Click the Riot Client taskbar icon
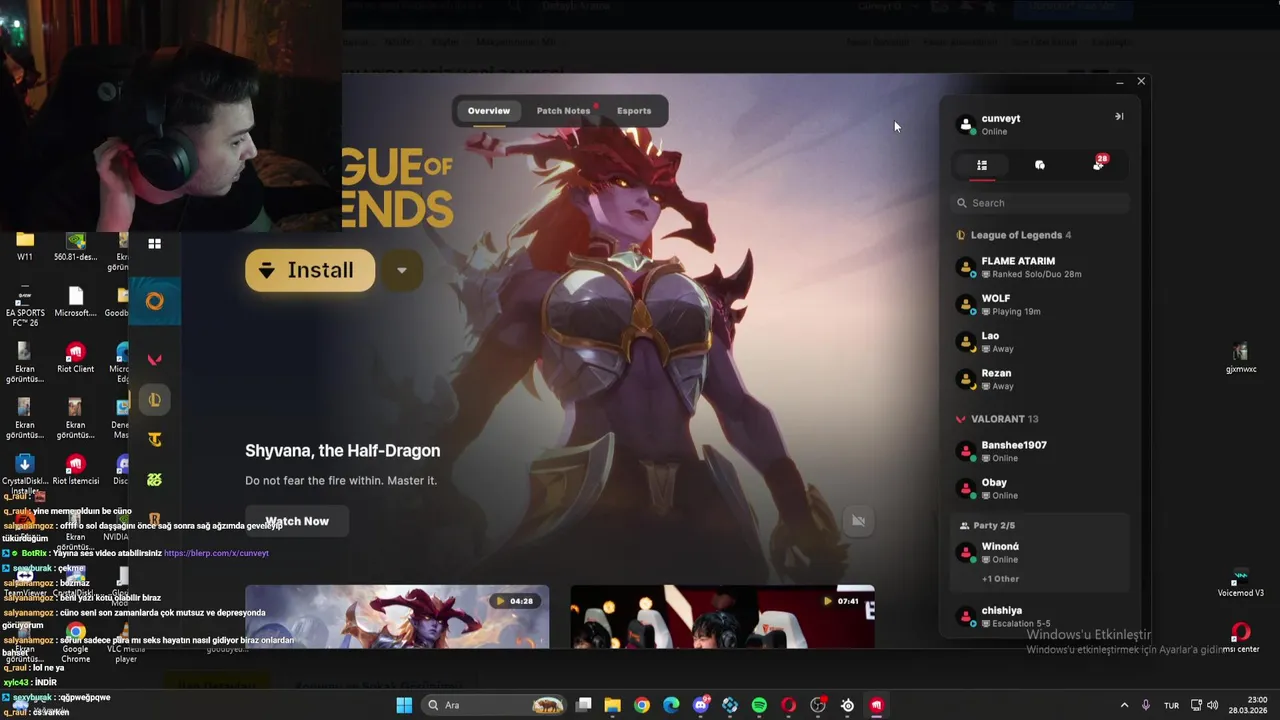 coord(877,705)
